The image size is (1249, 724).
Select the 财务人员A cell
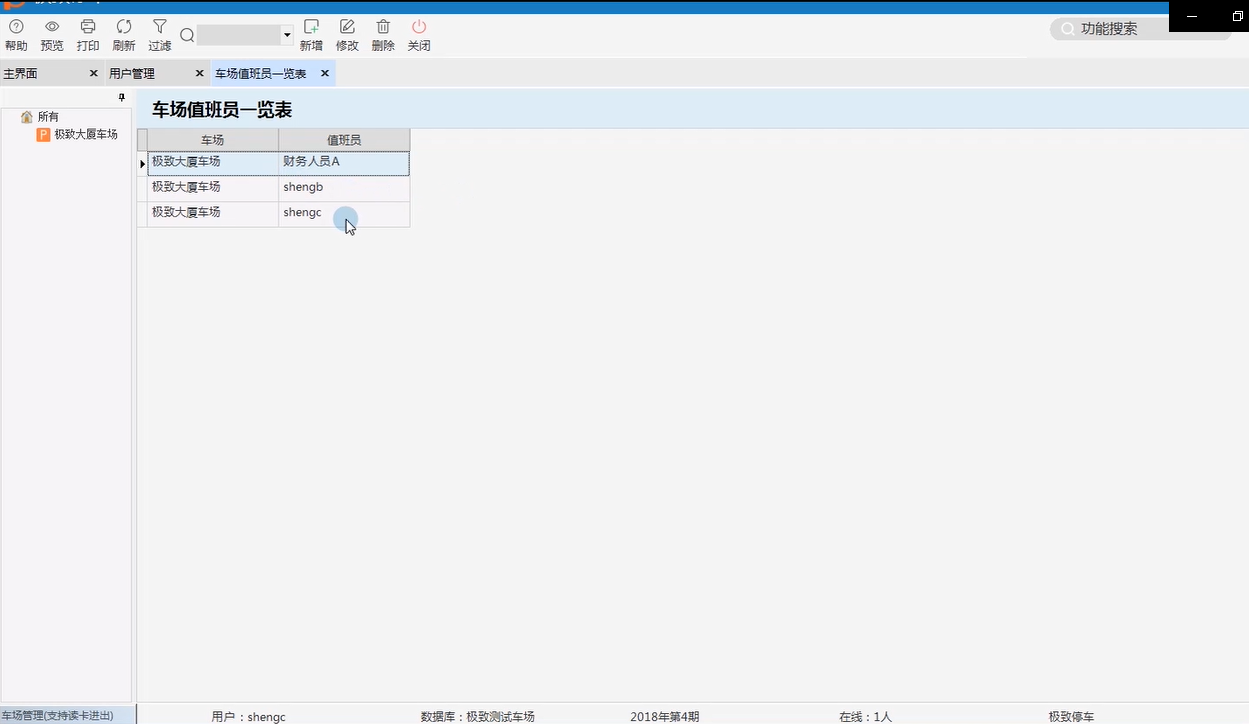point(344,163)
